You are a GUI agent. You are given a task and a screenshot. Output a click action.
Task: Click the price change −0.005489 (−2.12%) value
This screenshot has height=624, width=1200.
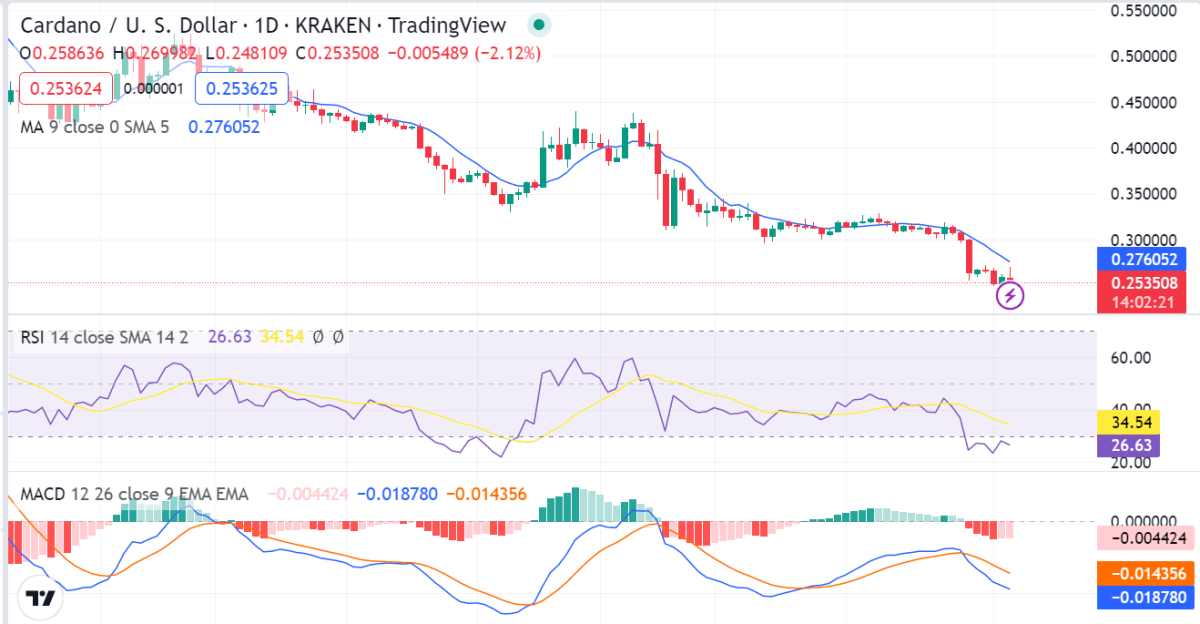point(463,52)
